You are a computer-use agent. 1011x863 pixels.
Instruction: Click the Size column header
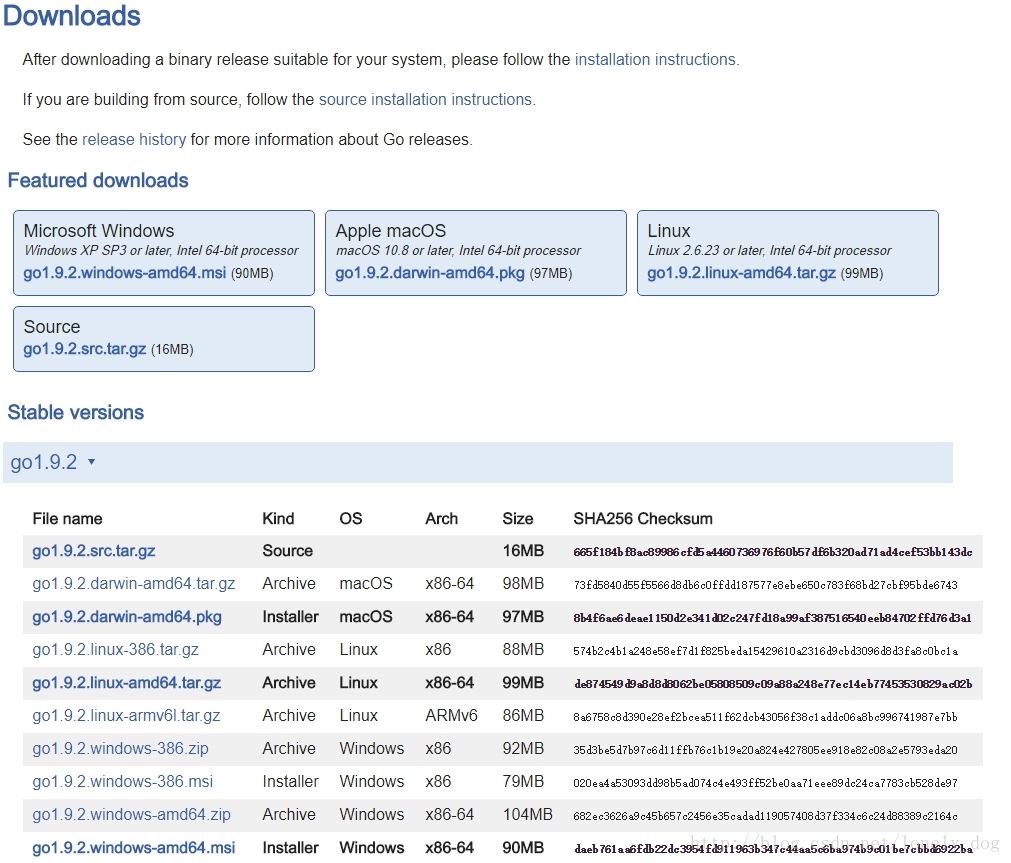(x=518, y=519)
